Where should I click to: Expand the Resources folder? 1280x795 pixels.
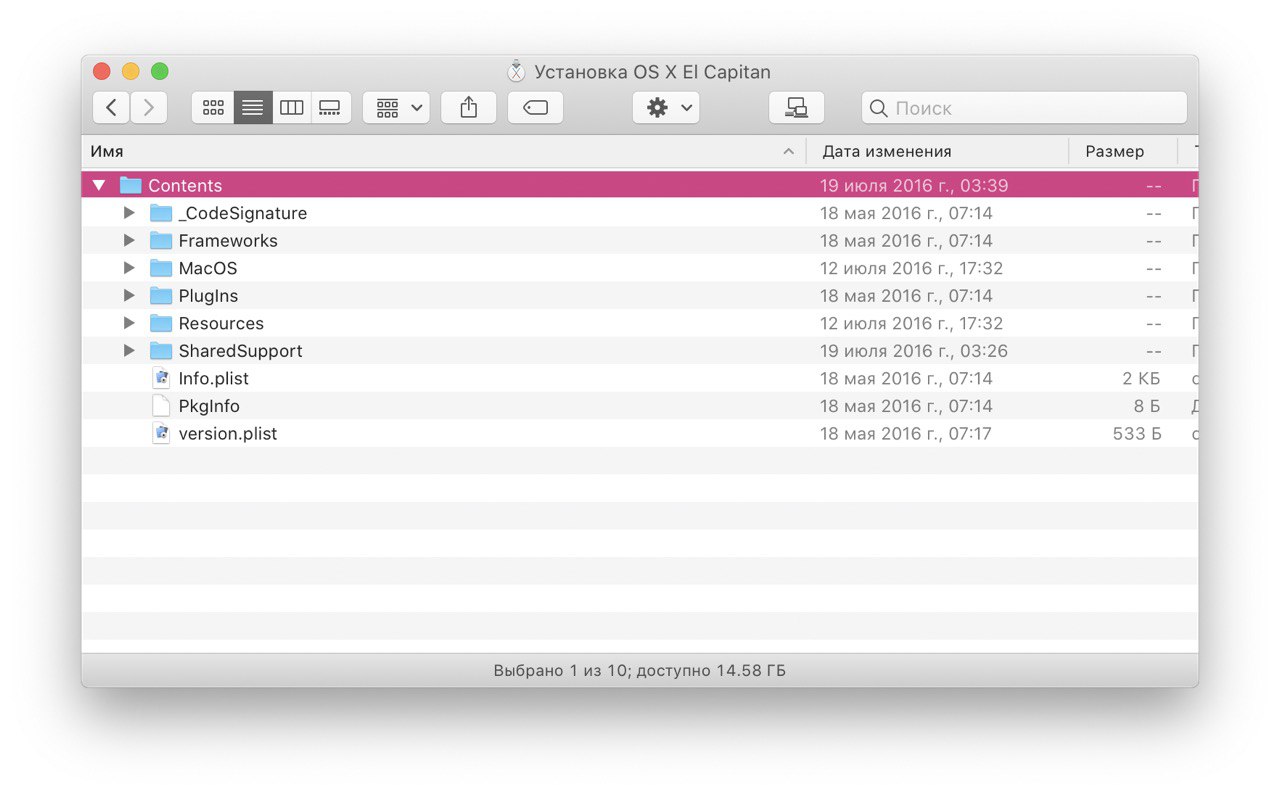(129, 323)
